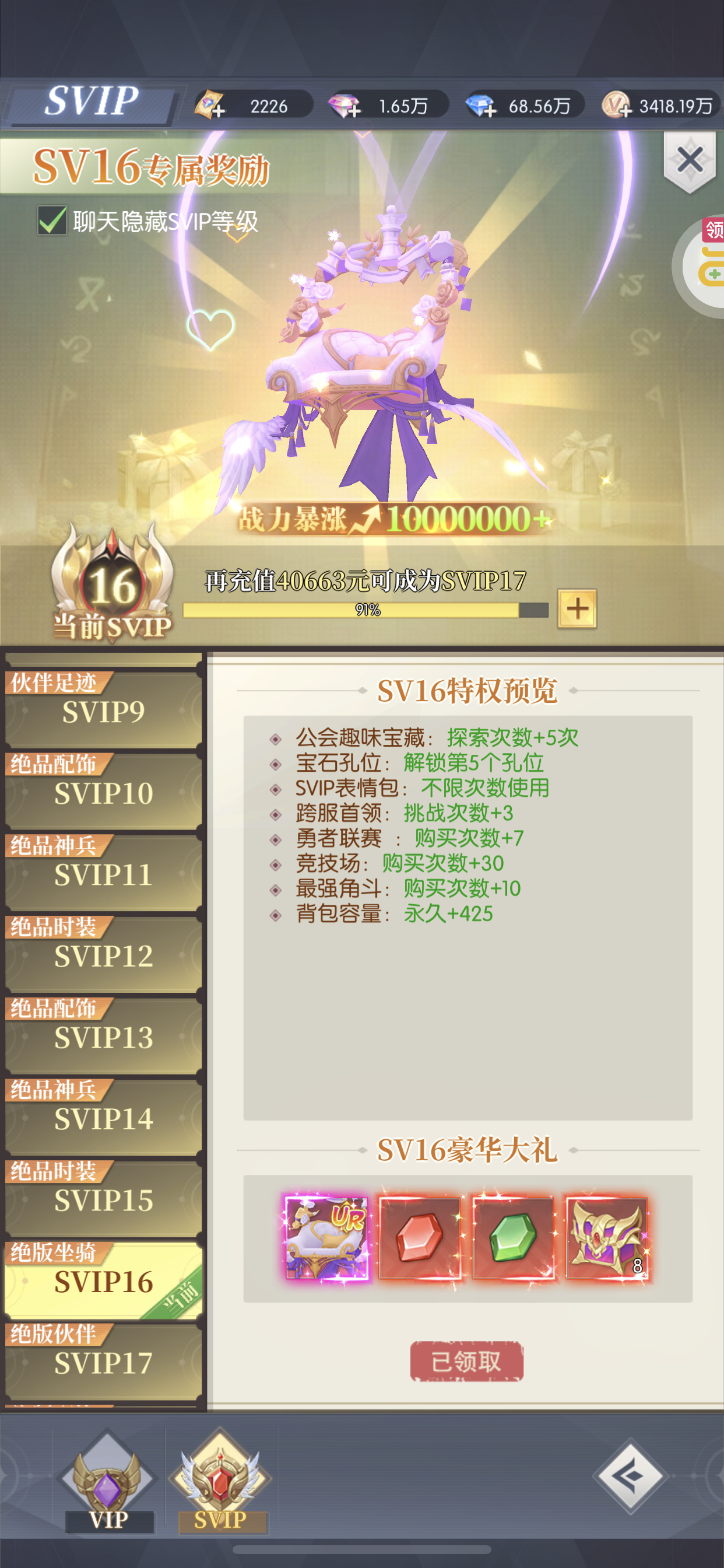Switch to the VIP tab
This screenshot has height=1568, width=724.
pos(108,1480)
